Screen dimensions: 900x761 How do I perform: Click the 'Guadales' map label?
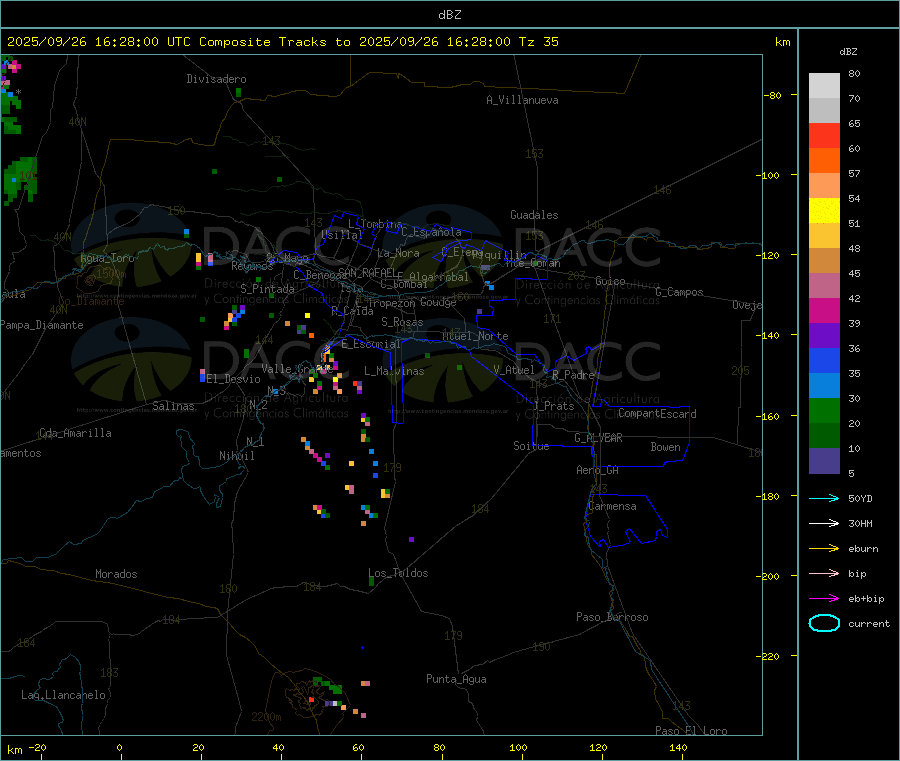534,215
